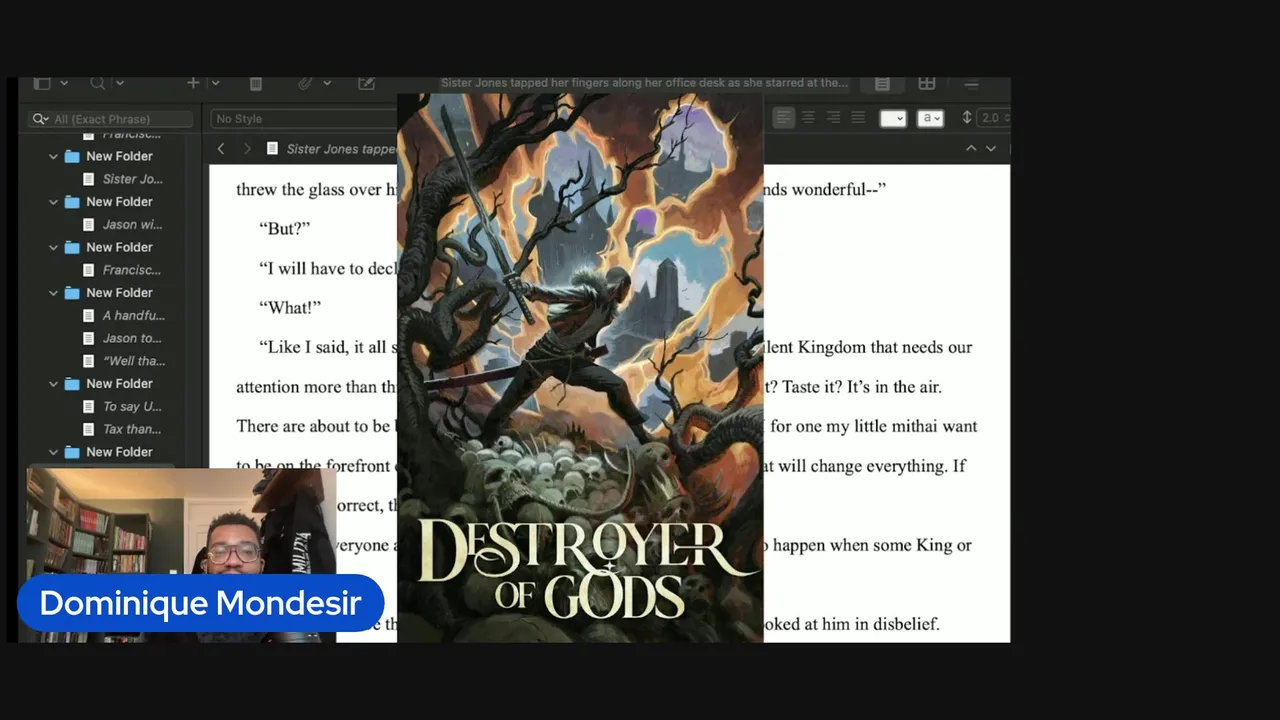Screen dimensions: 1280x720
Task: Go to previous document with up chevron
Action: click(970, 149)
